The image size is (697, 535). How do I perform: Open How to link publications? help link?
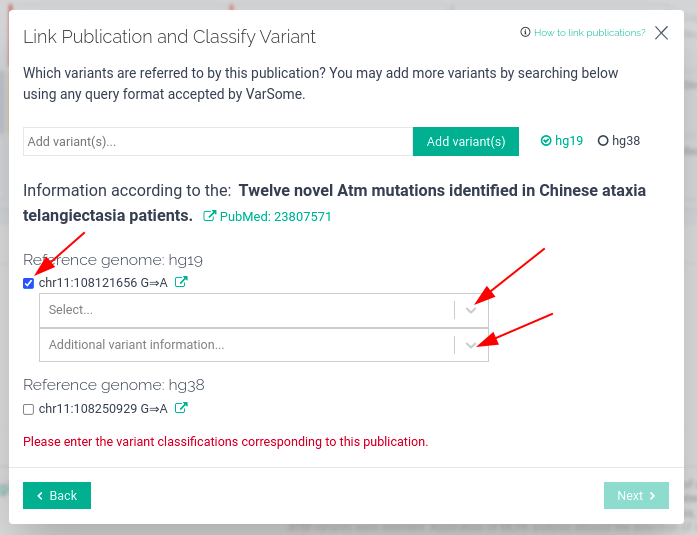589,32
